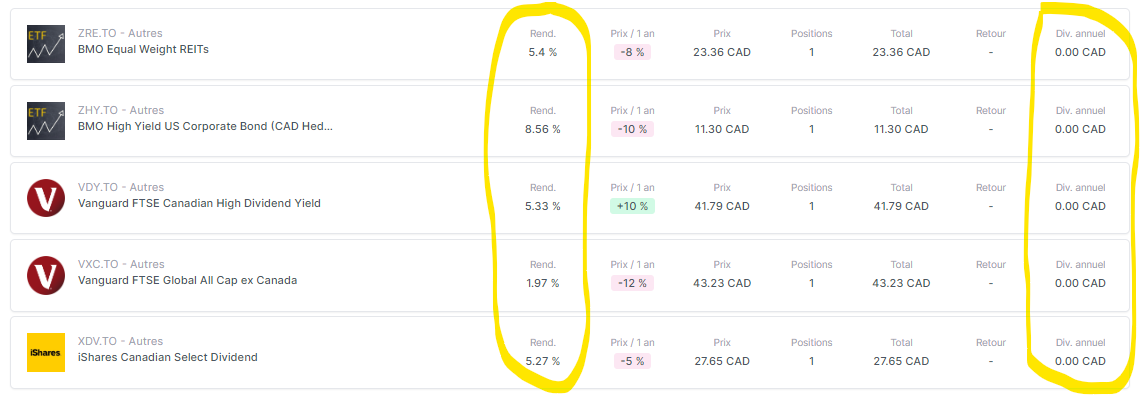1147x399 pixels.
Task: Click the 43.23 CAD total for VXC.TO
Action: coord(901,283)
